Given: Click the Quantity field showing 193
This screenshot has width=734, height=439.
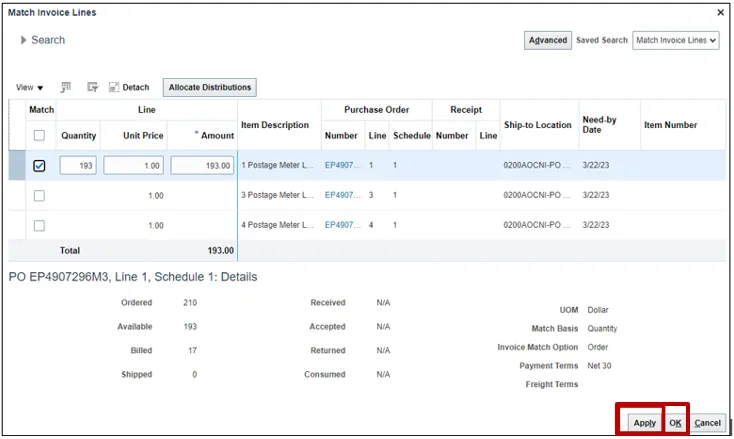Looking at the screenshot, I should tap(78, 166).
